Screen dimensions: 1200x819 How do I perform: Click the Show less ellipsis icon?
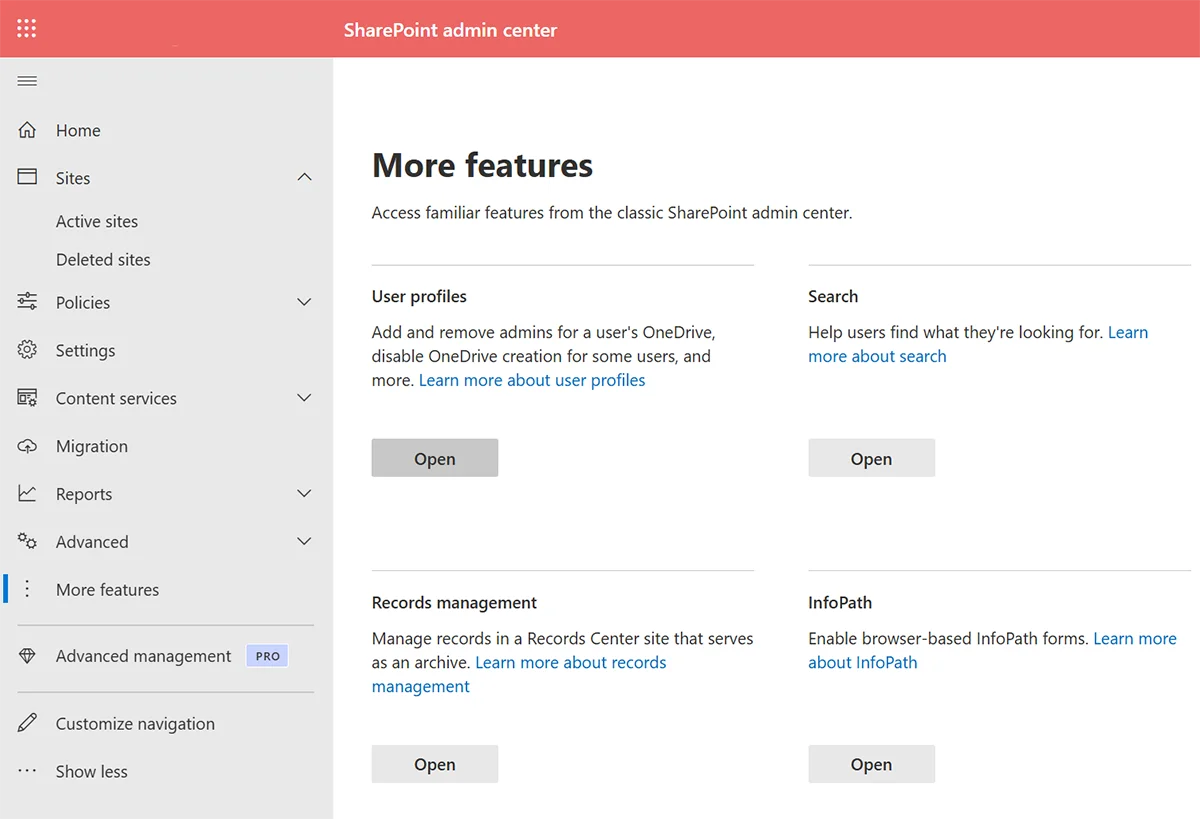25,771
